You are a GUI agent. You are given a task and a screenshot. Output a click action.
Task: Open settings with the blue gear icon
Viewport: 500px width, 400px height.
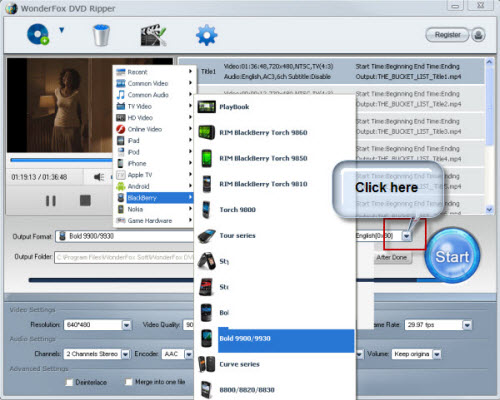click(206, 35)
